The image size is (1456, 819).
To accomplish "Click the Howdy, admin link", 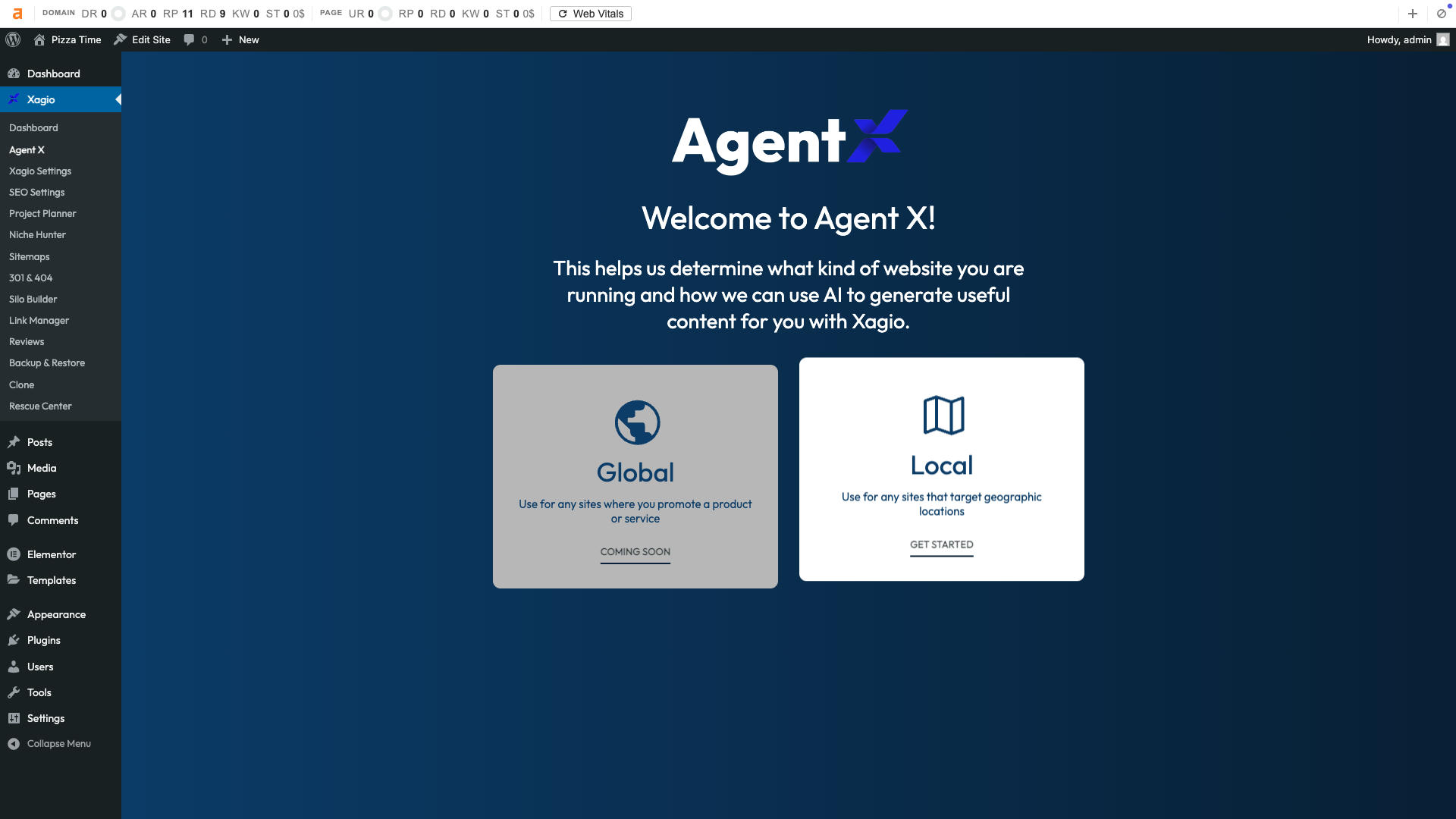I will tap(1407, 39).
